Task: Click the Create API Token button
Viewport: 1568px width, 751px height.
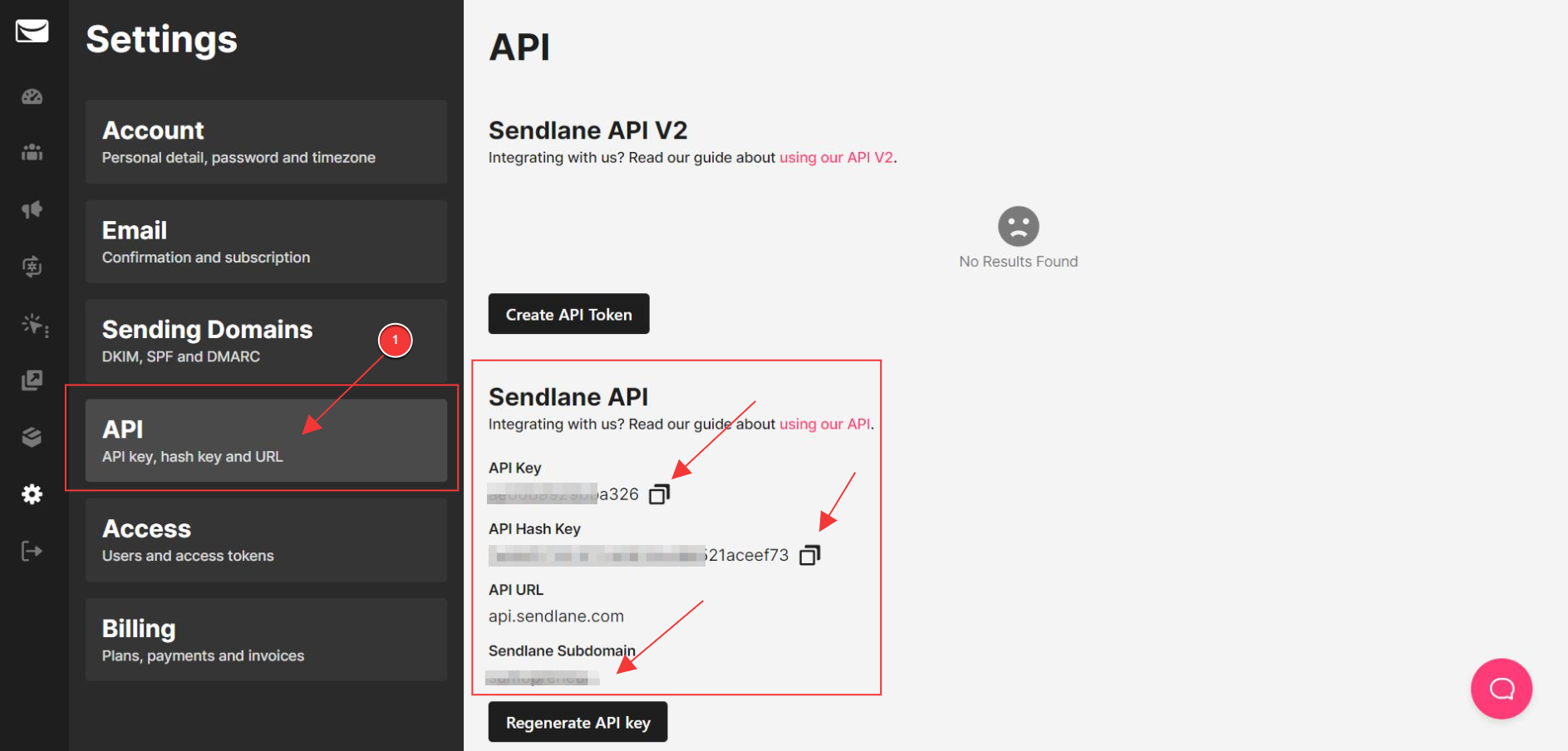Action: pyautogui.click(x=569, y=314)
